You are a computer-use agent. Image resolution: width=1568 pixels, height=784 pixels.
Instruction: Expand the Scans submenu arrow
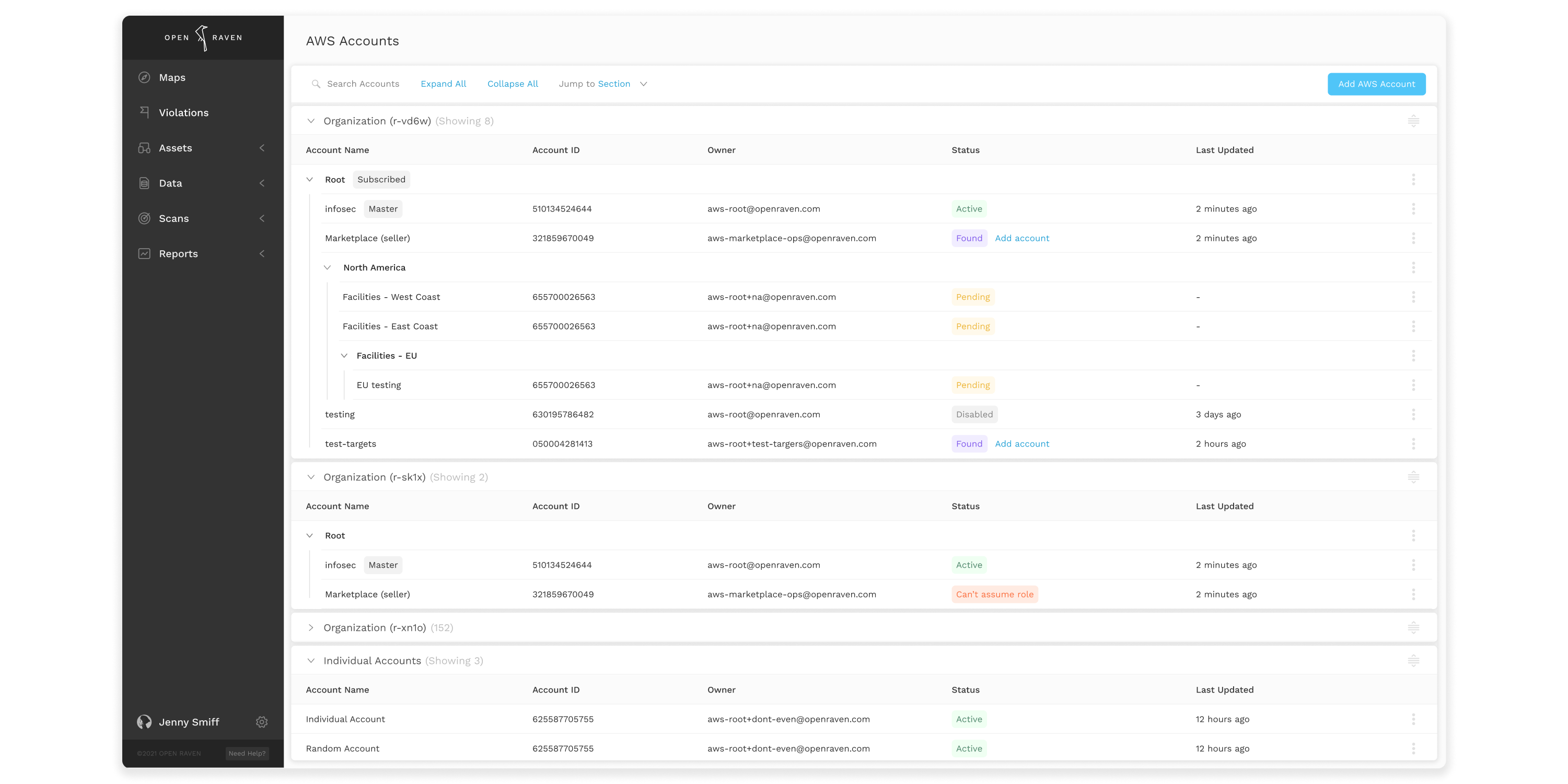click(x=262, y=218)
